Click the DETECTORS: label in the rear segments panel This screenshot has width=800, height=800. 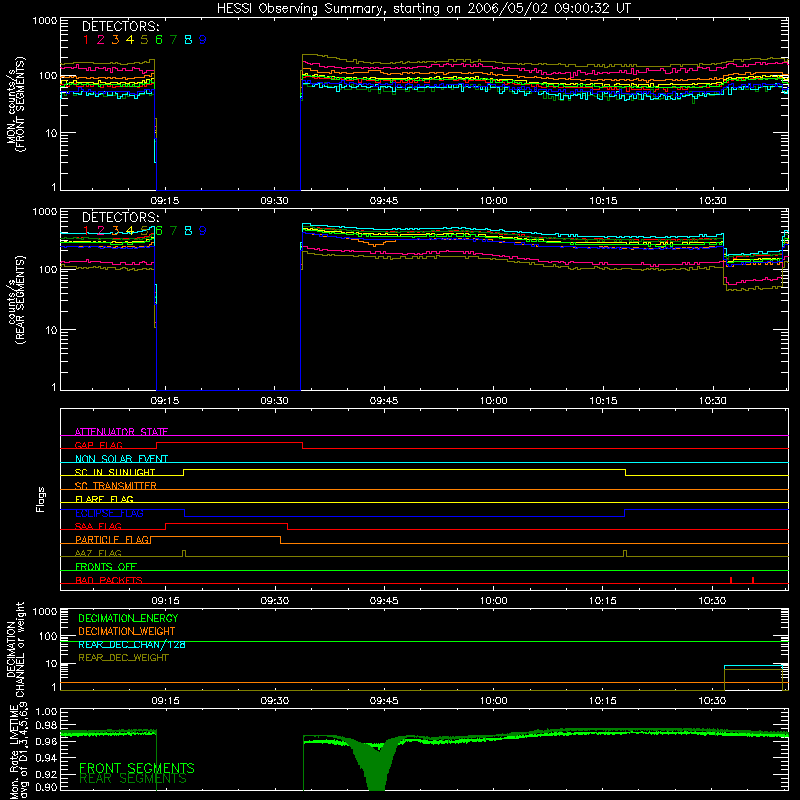pos(120,217)
